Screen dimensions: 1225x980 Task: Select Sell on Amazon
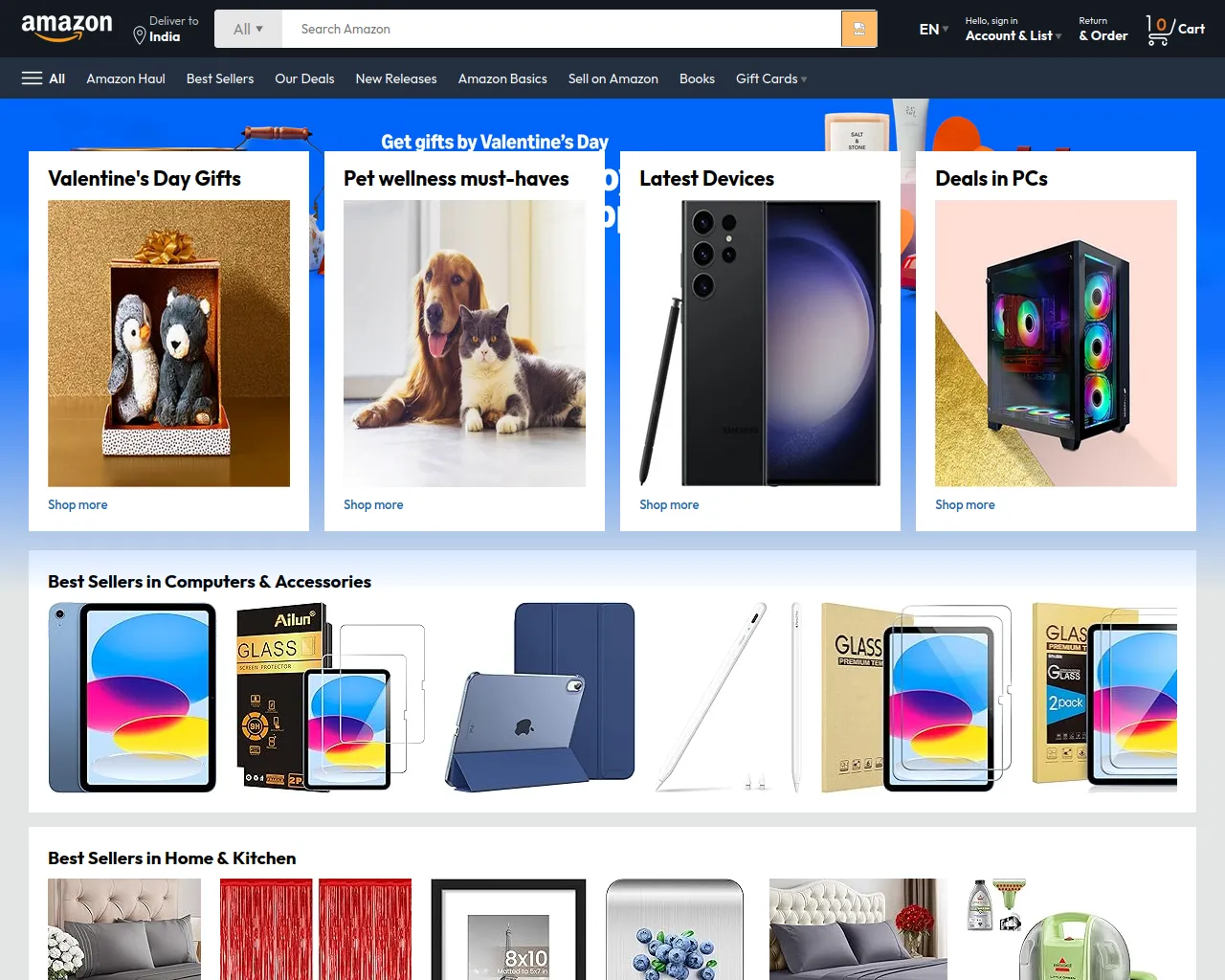[x=613, y=78]
